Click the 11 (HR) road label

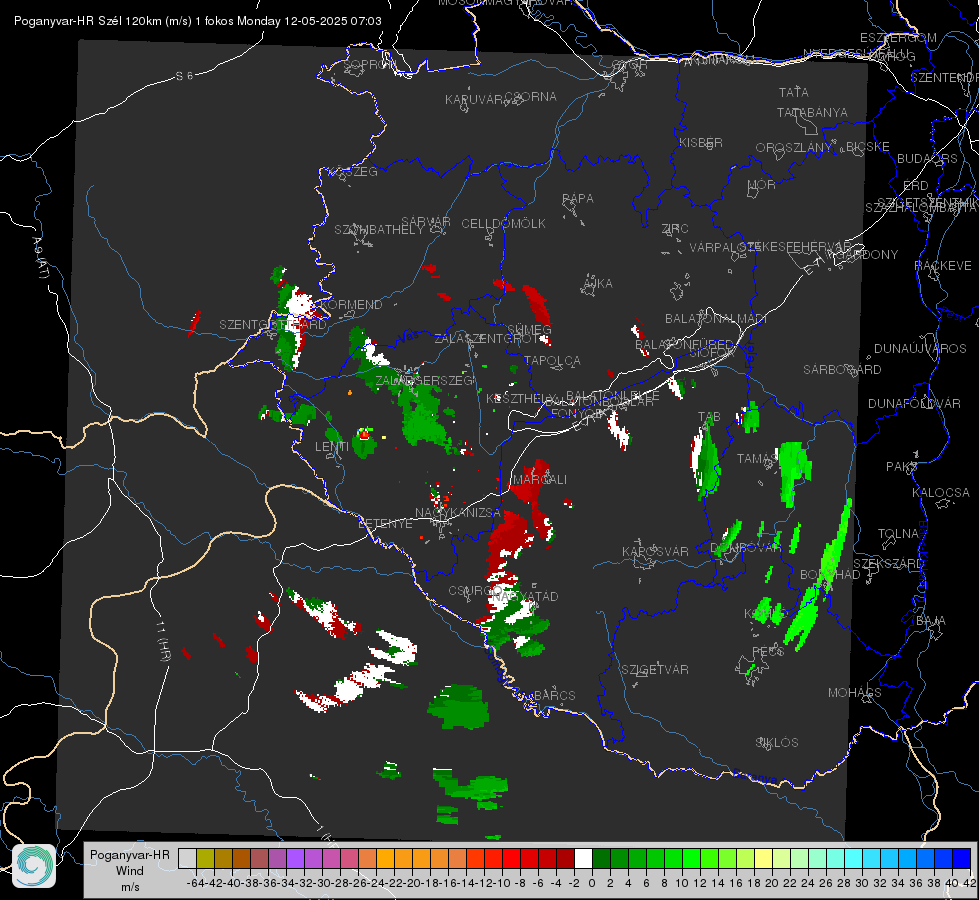point(162,641)
